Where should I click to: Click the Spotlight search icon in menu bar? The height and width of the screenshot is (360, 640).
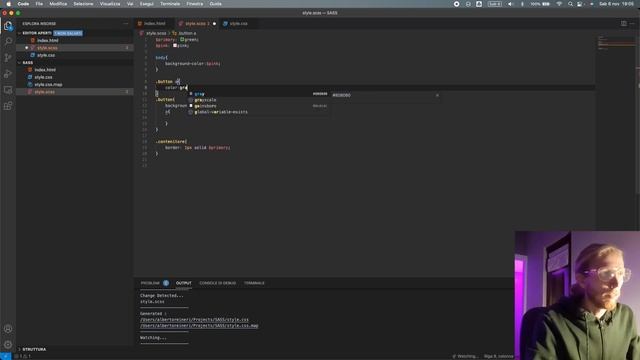click(x=570, y=4)
